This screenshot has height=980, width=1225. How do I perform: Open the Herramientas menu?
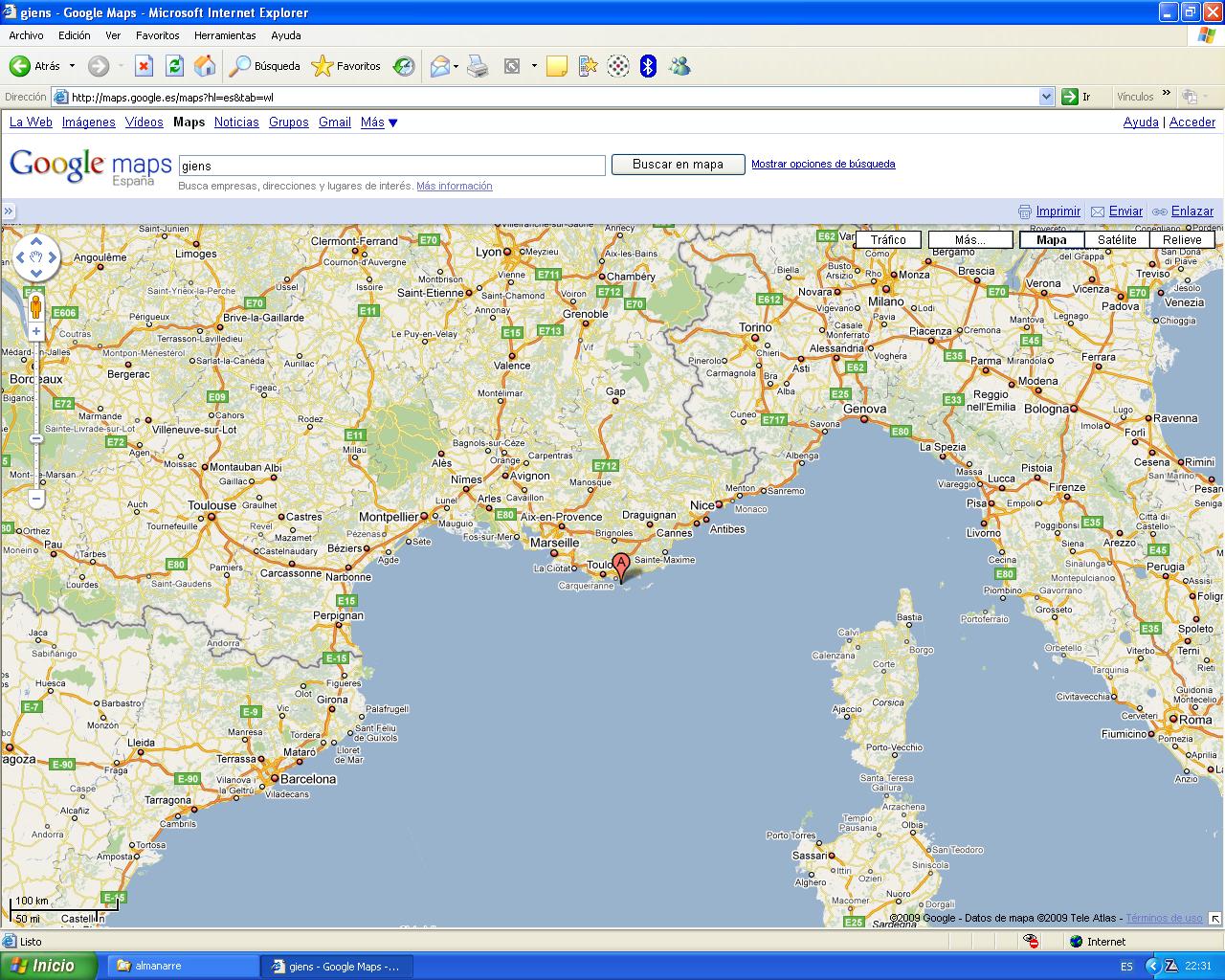(225, 35)
